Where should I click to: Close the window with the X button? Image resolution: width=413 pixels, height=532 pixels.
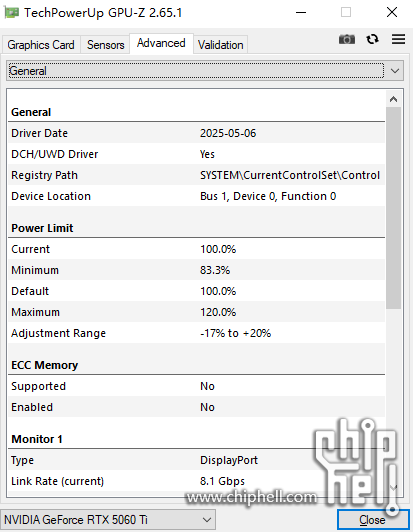coord(392,13)
